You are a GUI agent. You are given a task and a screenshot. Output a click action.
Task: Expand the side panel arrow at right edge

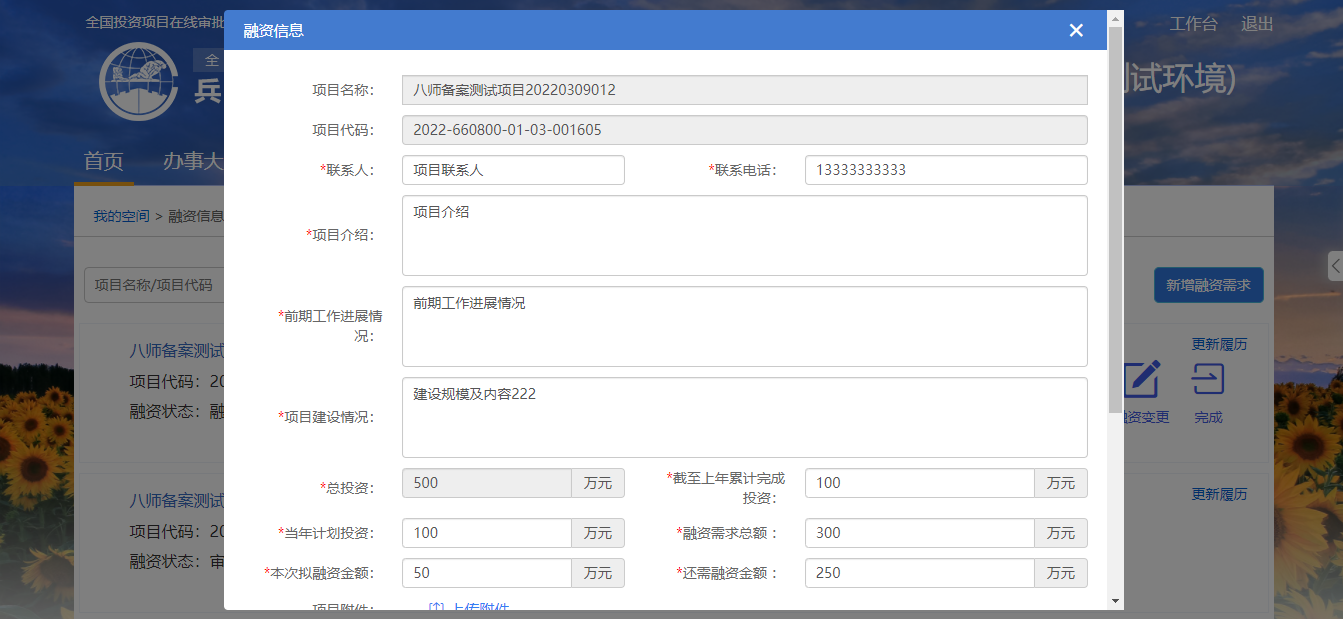(1335, 266)
